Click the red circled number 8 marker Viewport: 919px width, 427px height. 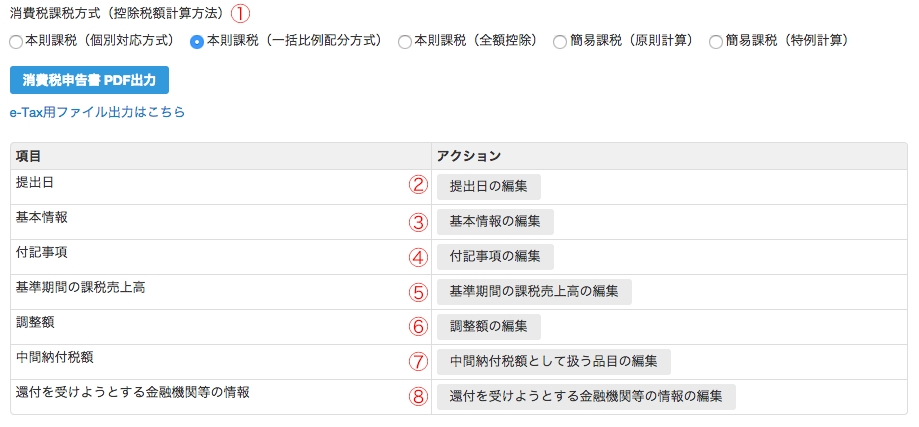[x=418, y=397]
